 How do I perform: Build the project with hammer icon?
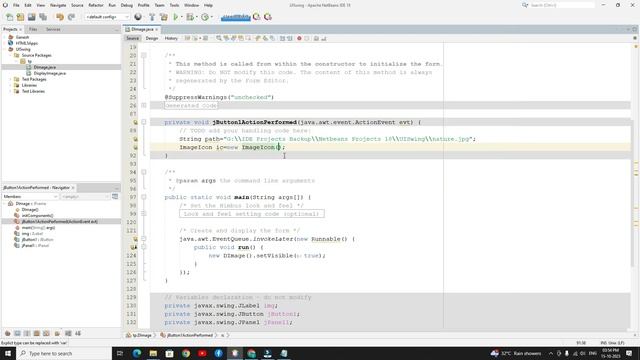coord(152,17)
